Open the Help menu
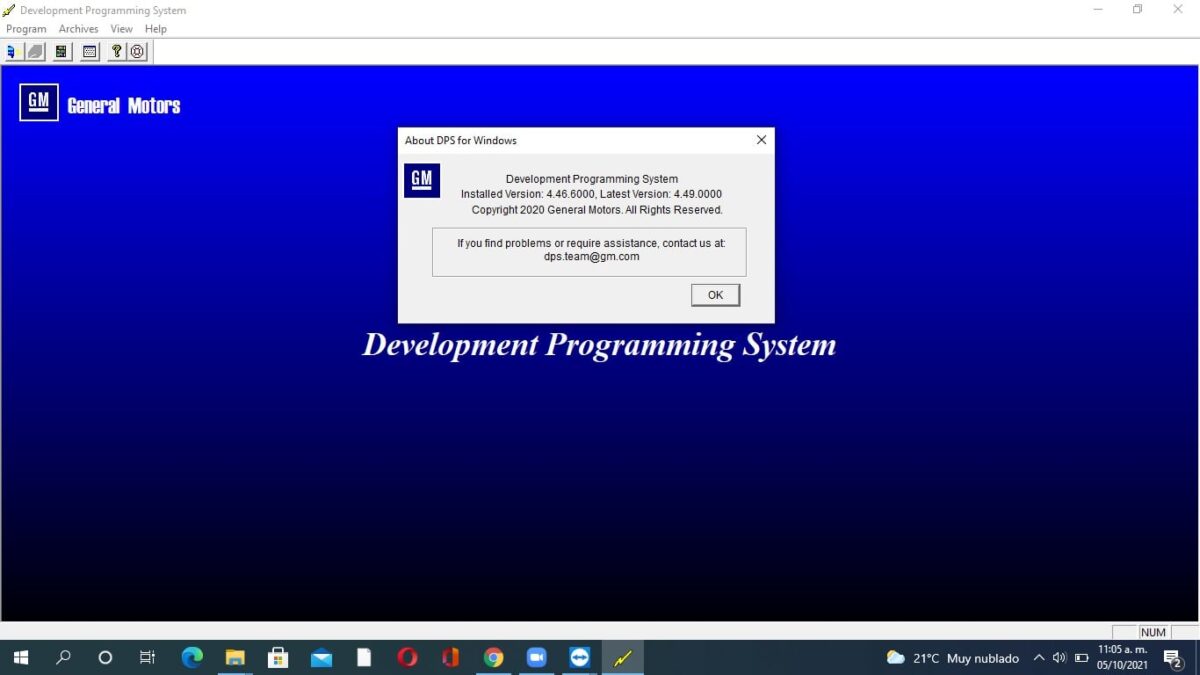This screenshot has width=1200, height=675. click(x=156, y=29)
